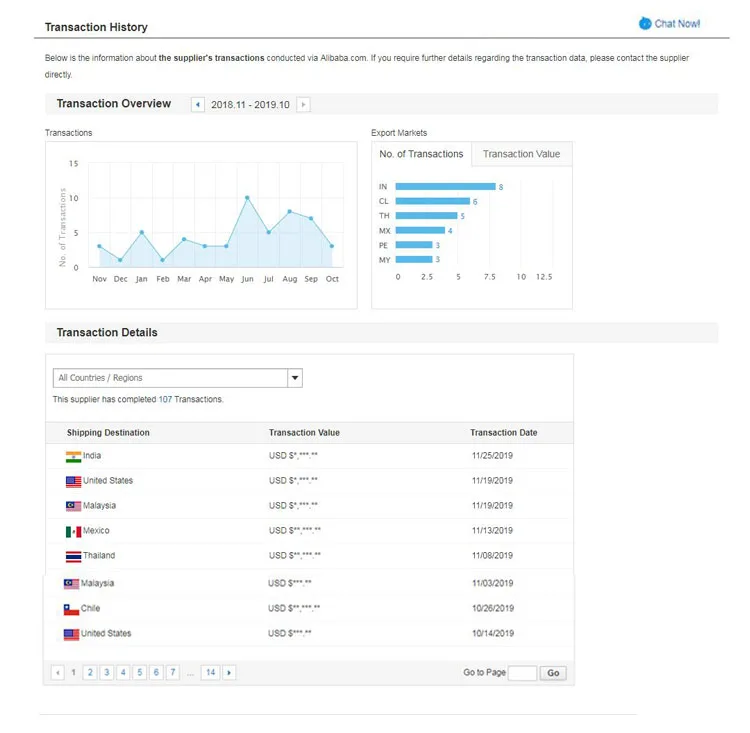Click the Jun peak point on Transactions chart
Image resolution: width=750 pixels, height=733 pixels.
(247, 197)
